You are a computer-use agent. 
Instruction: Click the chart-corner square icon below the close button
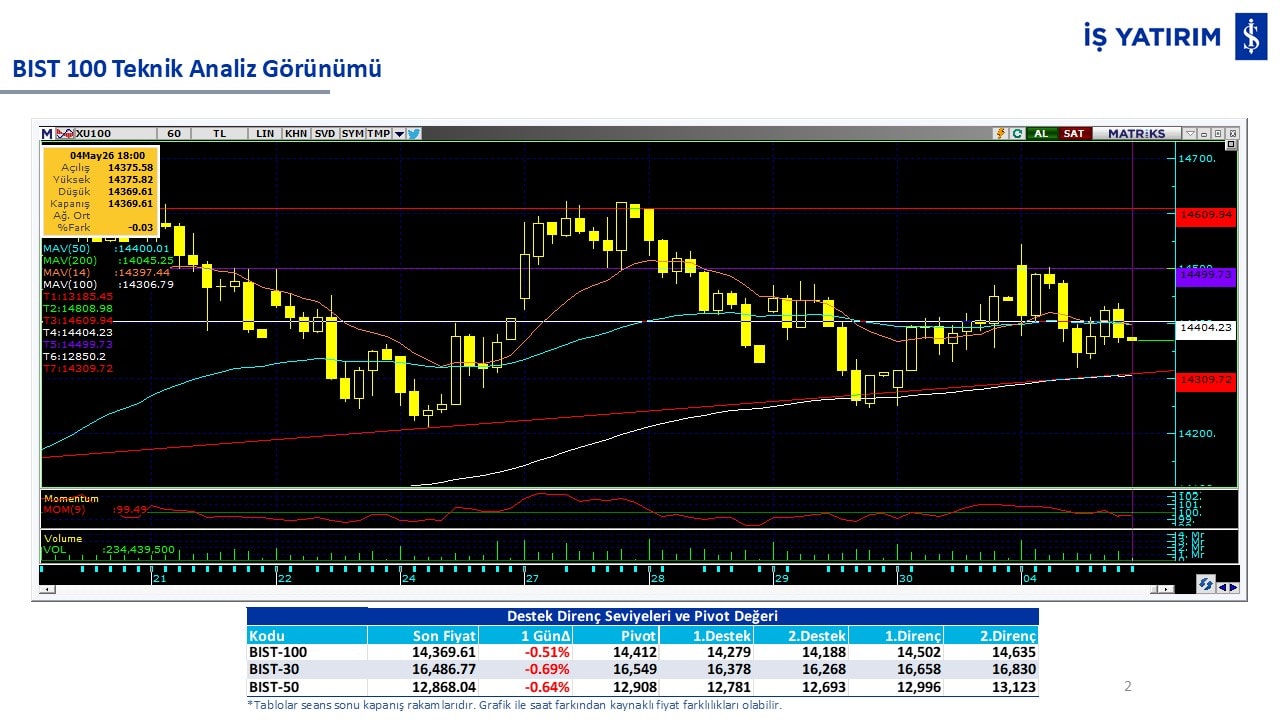tap(1231, 144)
